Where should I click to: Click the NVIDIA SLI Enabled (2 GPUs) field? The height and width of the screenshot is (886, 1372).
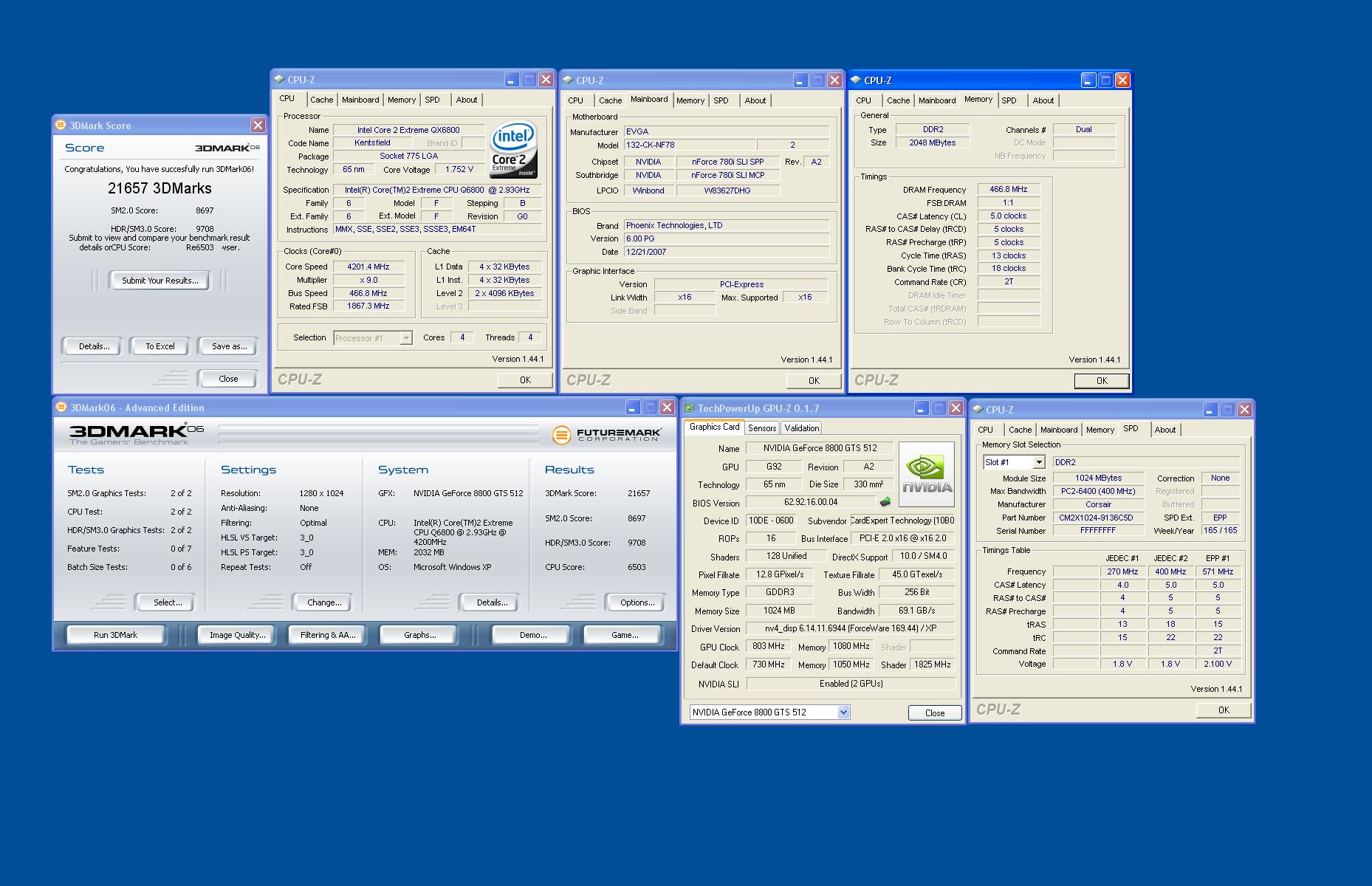click(851, 684)
